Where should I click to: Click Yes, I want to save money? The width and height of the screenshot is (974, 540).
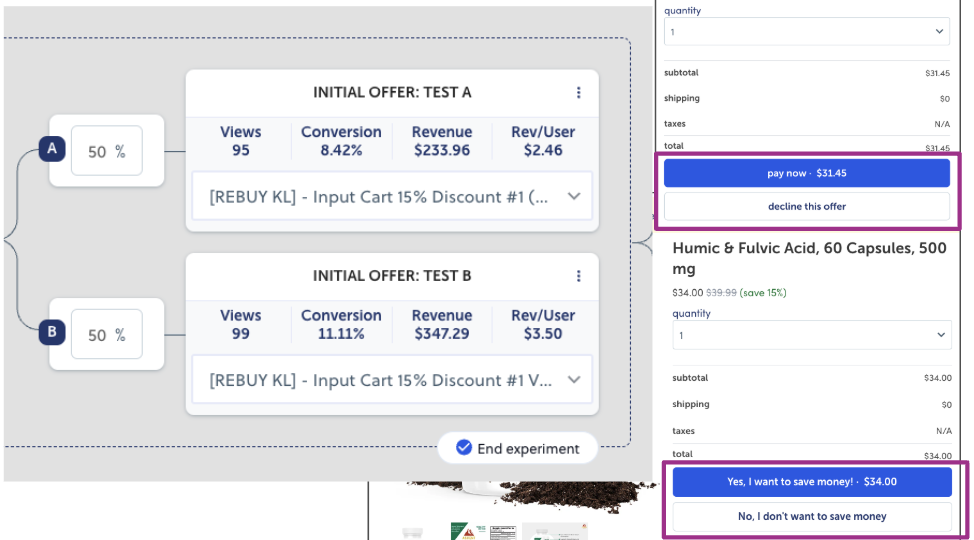[x=811, y=482]
